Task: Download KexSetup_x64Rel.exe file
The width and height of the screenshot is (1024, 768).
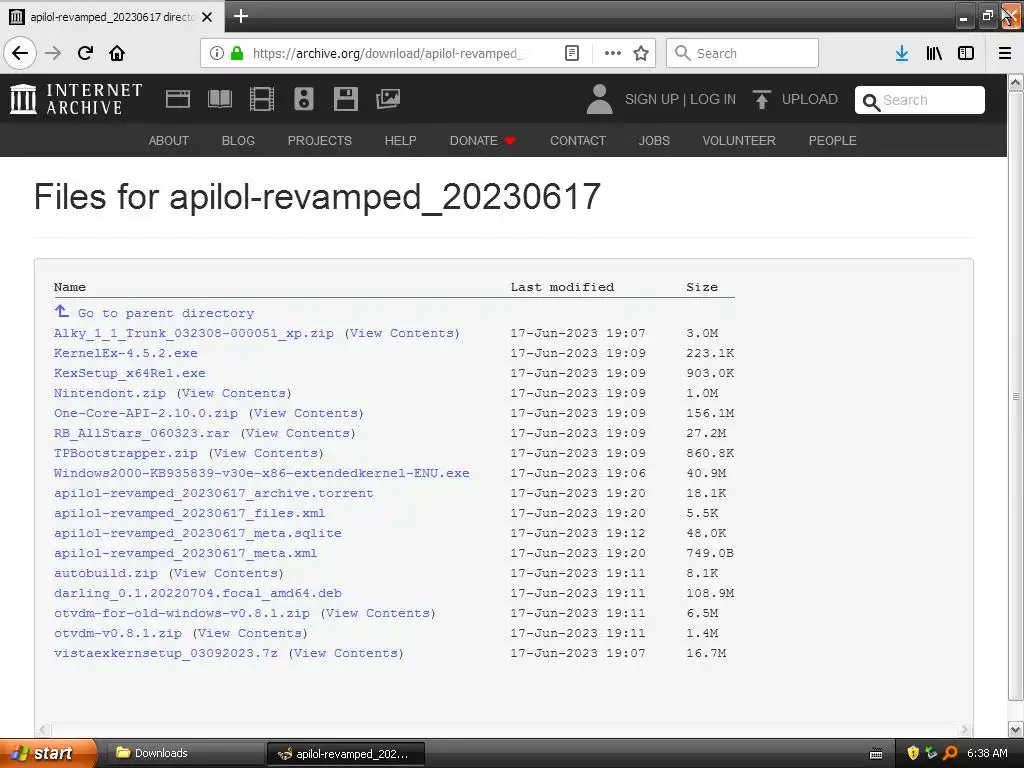Action: coord(129,373)
